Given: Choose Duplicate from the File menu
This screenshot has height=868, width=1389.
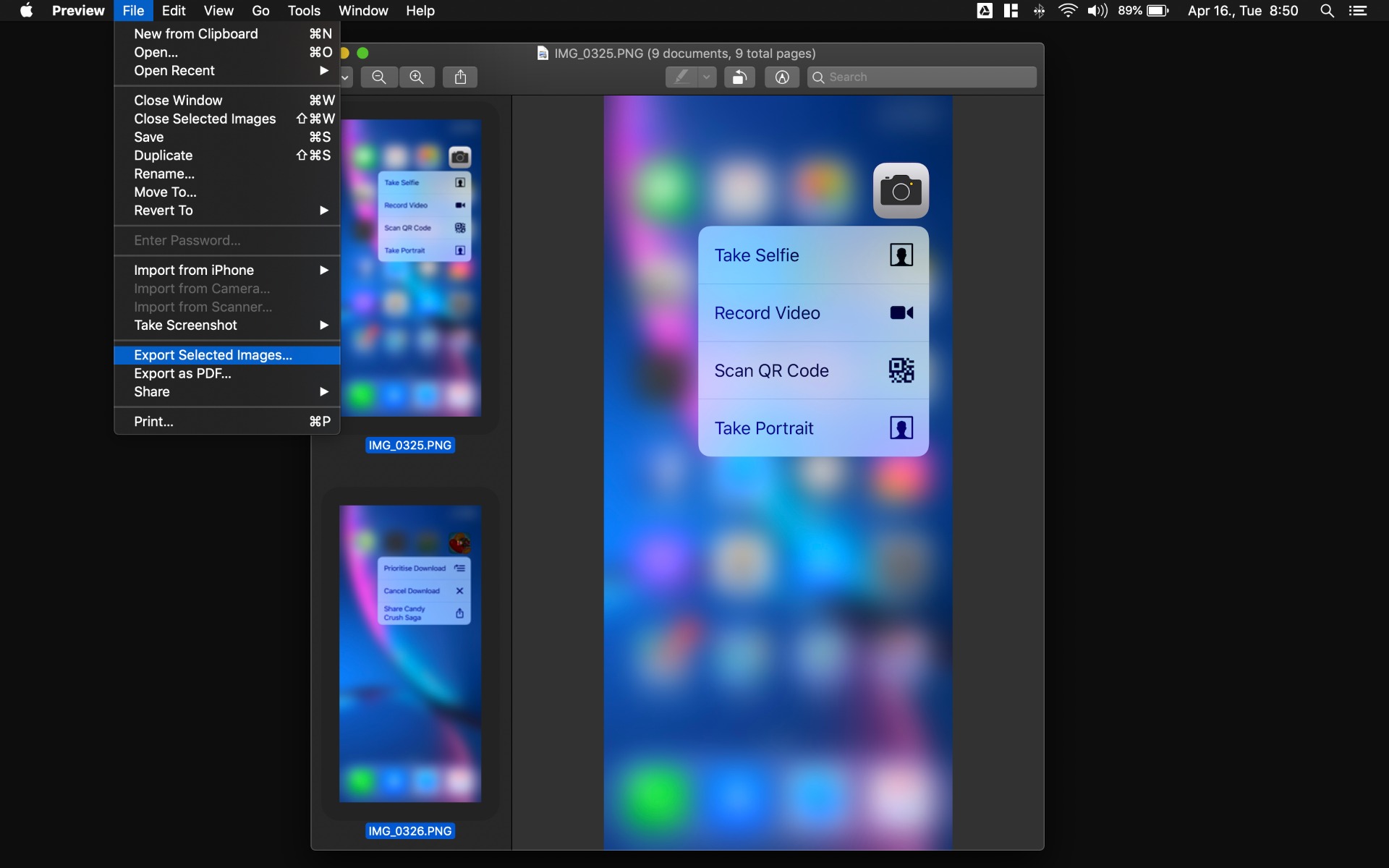Looking at the screenshot, I should pyautogui.click(x=163, y=156).
